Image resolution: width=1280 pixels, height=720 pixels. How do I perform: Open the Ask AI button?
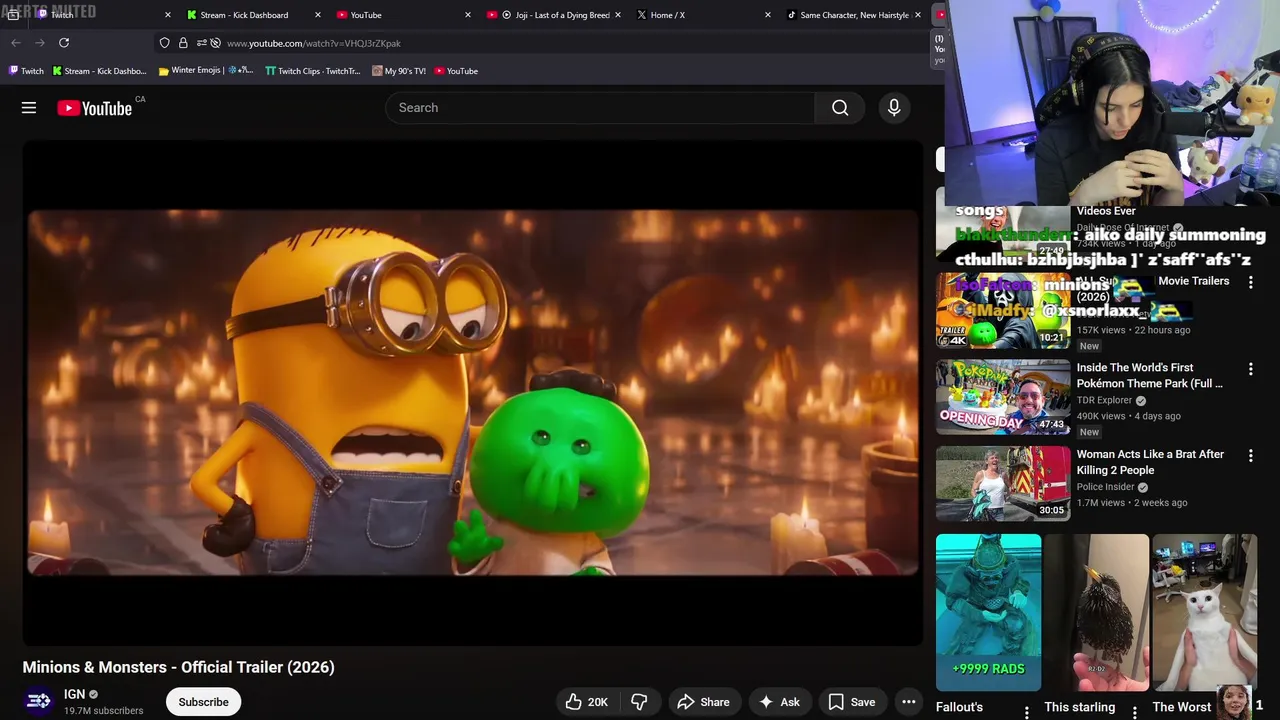779,702
